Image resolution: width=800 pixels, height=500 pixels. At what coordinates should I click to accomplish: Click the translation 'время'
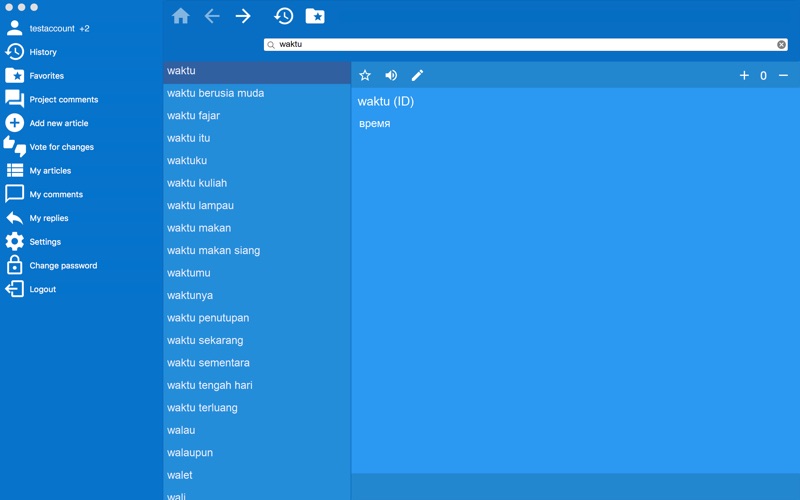tap(374, 123)
